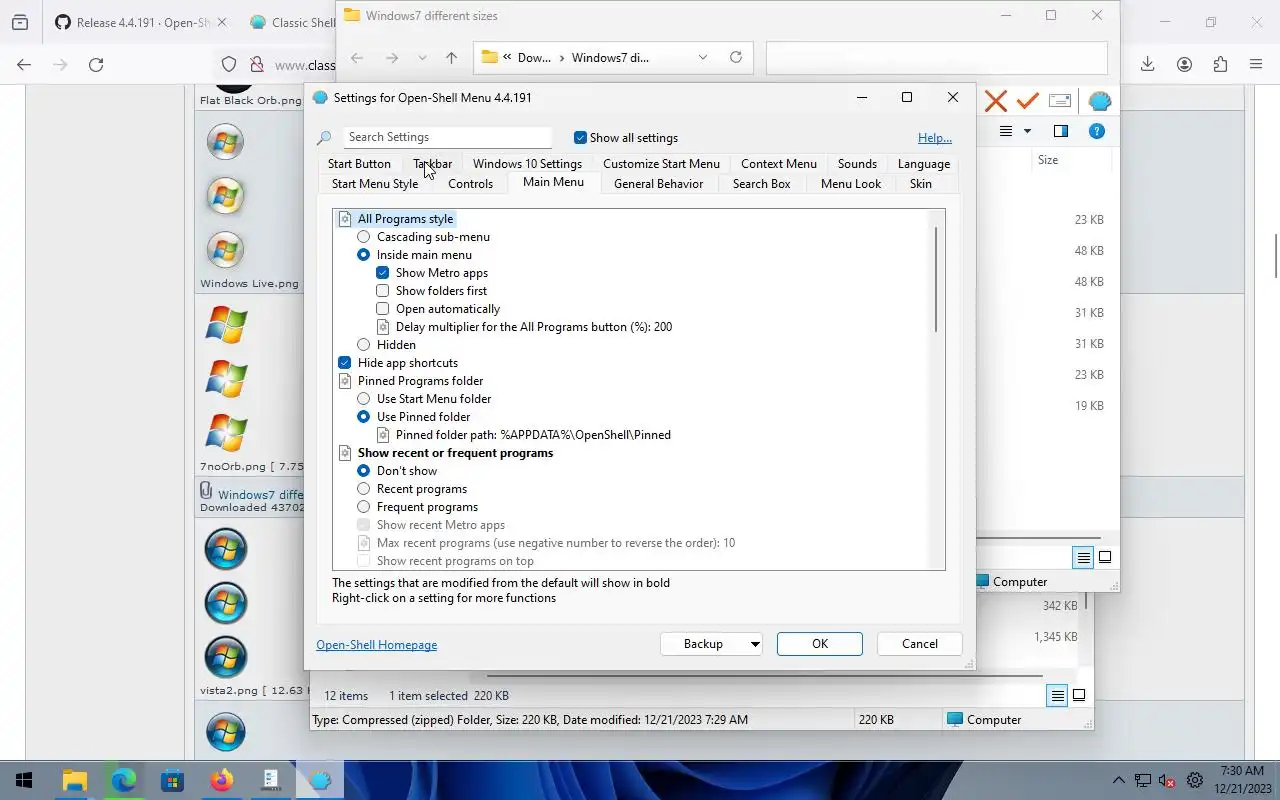Switch to Windows 10 Settings tab
The image size is (1280, 800).
coord(527,164)
